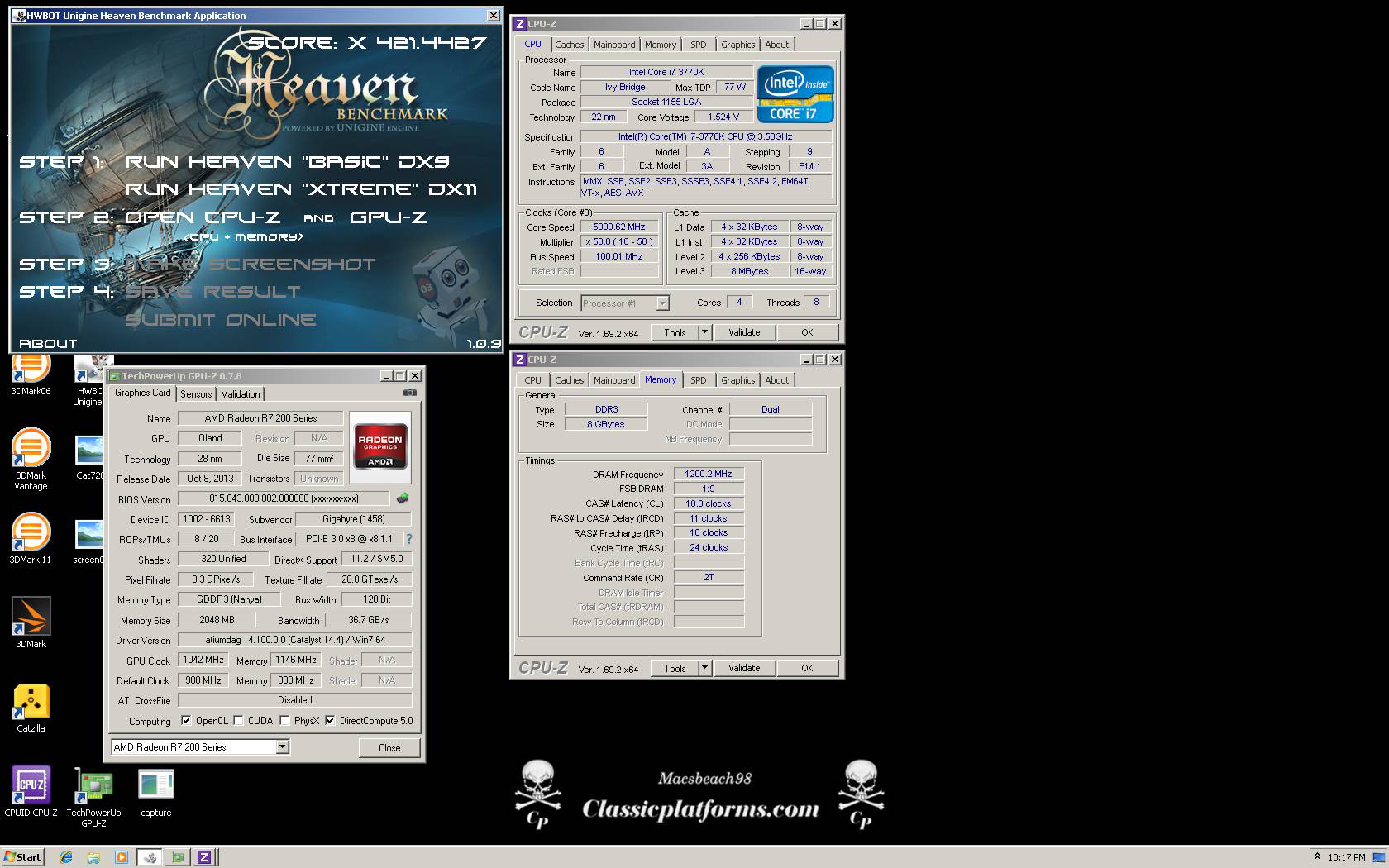Open the Windows Start menu
The width and height of the screenshot is (1389, 868).
click(x=22, y=857)
